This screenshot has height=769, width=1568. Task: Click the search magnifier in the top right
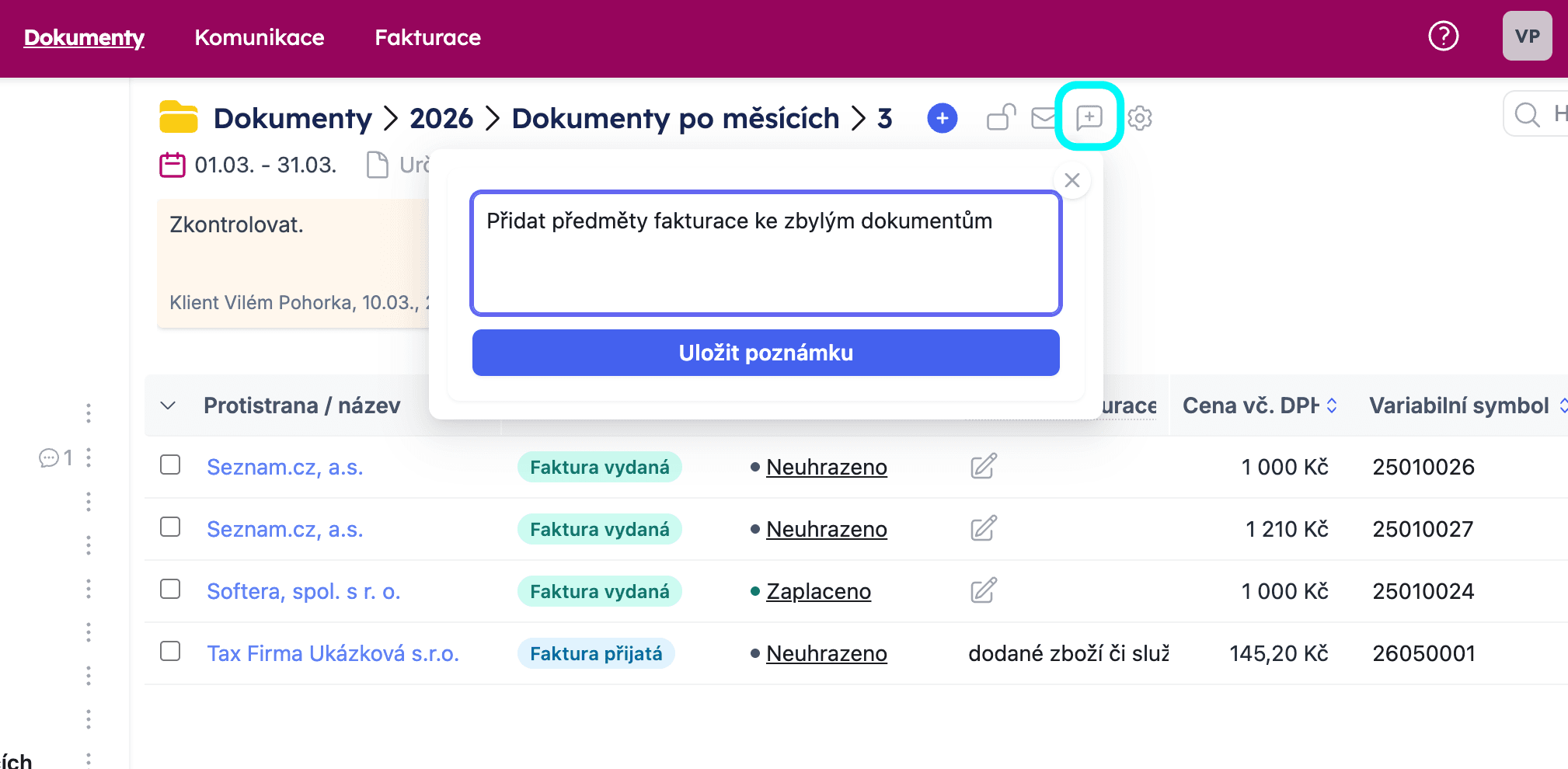[1525, 114]
